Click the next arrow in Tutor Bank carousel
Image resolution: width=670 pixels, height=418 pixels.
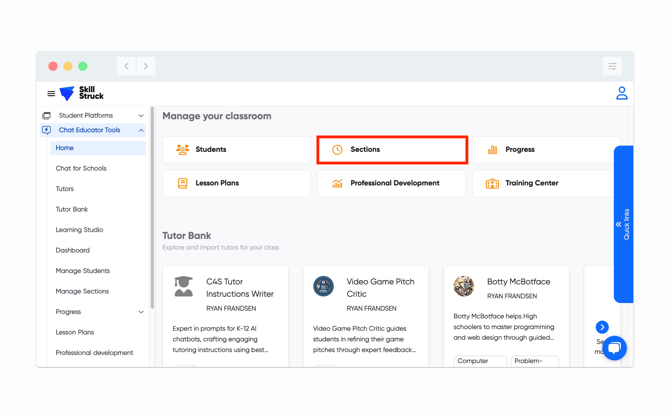coord(602,327)
